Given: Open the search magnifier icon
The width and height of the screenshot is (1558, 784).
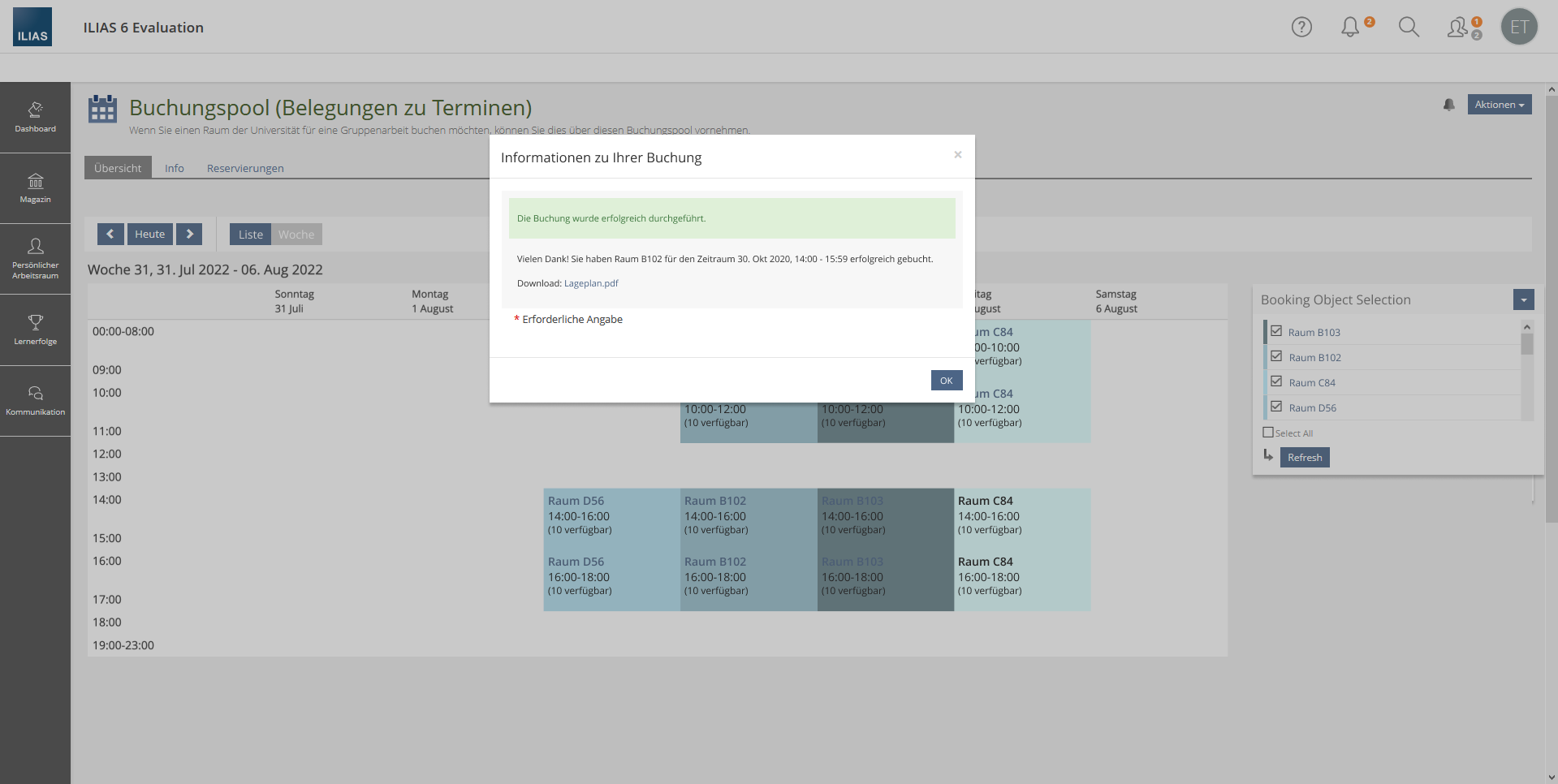Looking at the screenshot, I should tap(1409, 28).
